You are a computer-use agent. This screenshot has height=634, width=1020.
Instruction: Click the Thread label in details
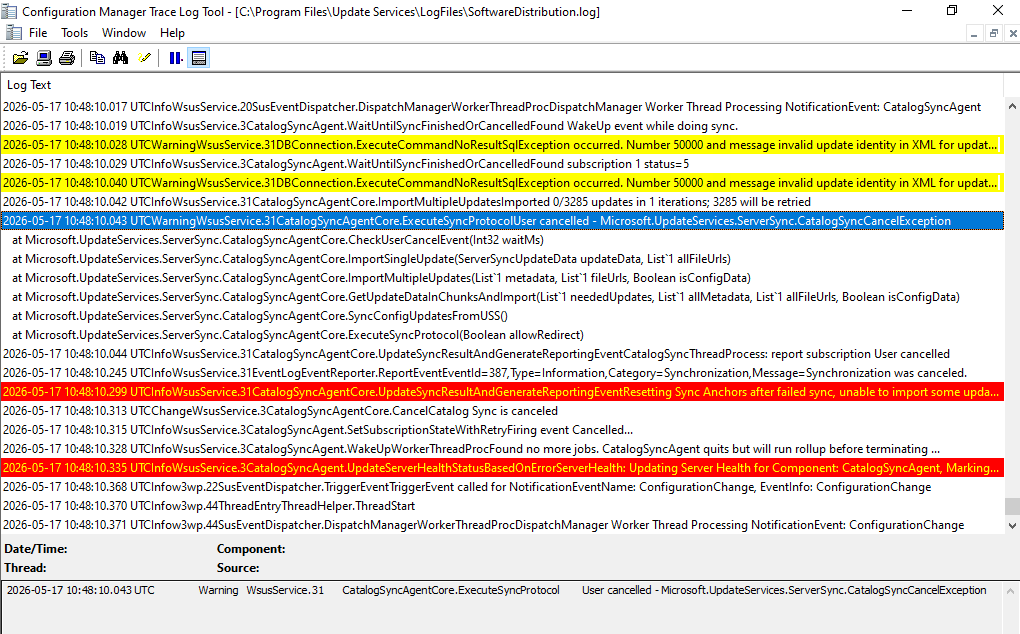[x=25, y=568]
